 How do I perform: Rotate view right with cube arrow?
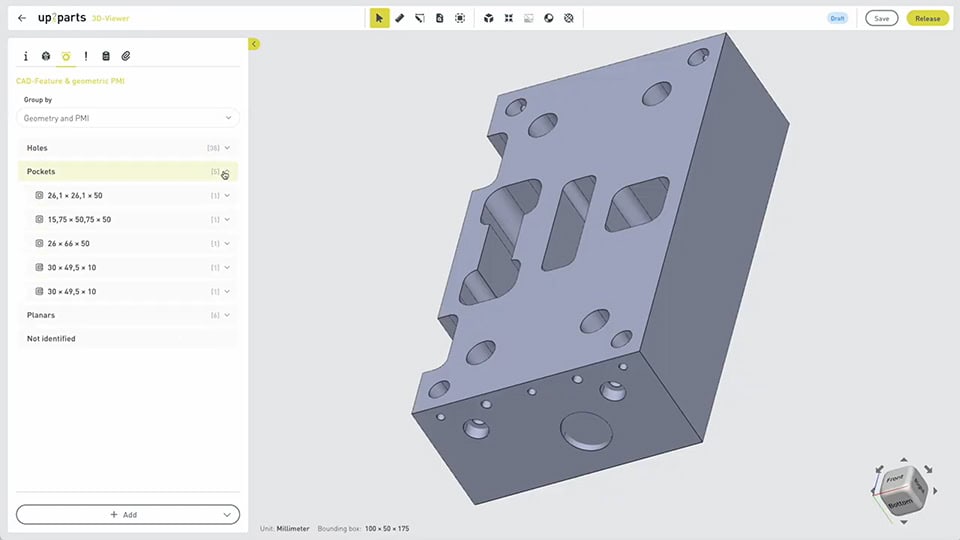(x=935, y=491)
